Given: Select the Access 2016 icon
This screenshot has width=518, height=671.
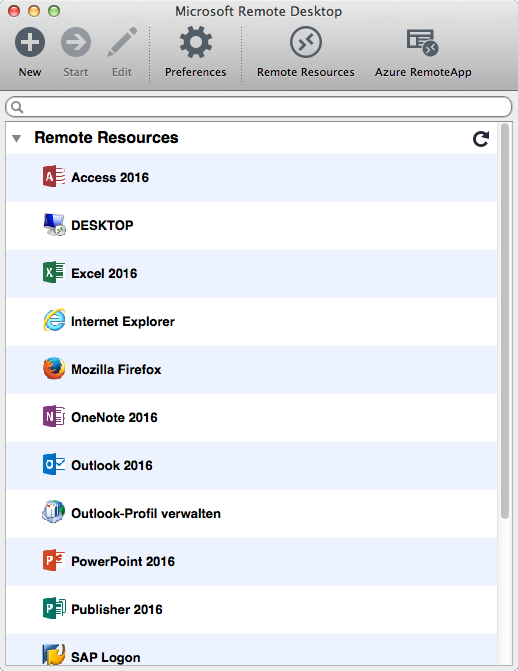Looking at the screenshot, I should [54, 177].
